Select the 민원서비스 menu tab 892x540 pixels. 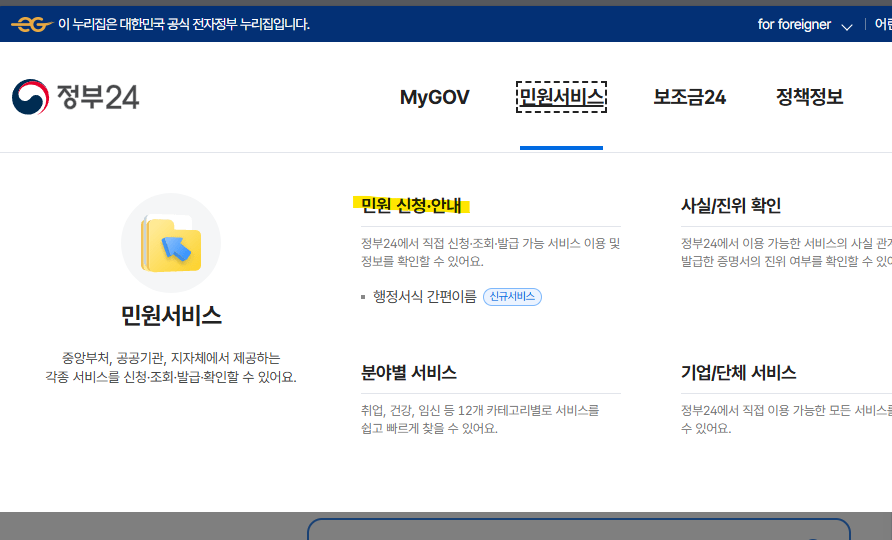[561, 97]
